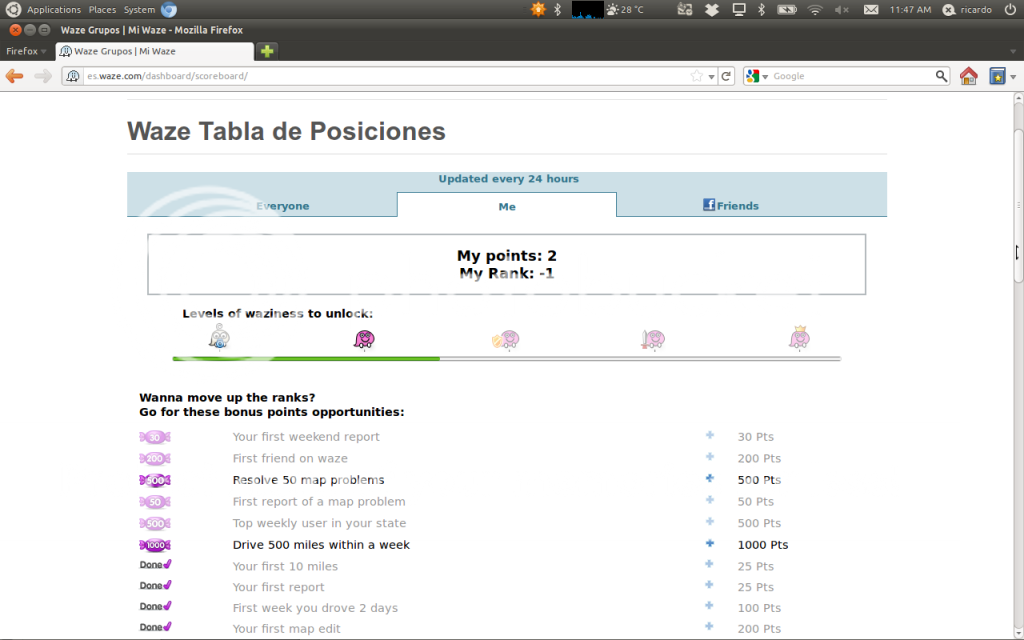
Task: Expand the 'Resolve 50 map problems' plus
Action: [710, 478]
